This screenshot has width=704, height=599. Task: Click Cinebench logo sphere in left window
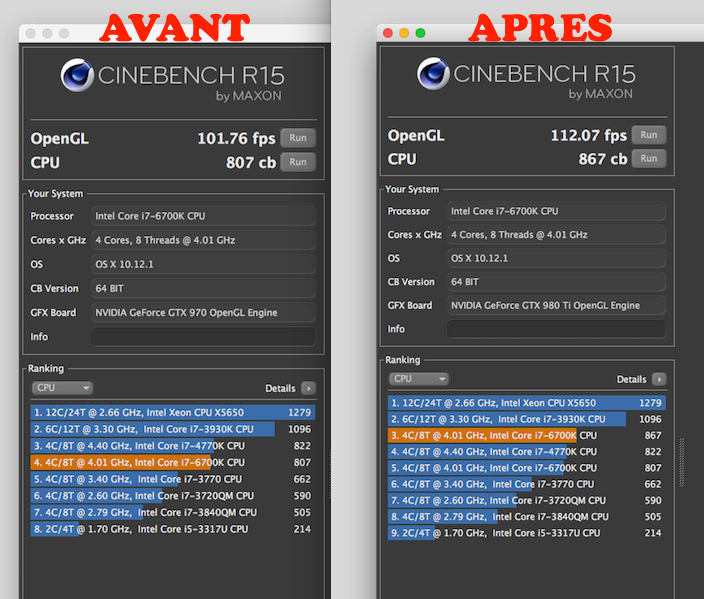77,75
